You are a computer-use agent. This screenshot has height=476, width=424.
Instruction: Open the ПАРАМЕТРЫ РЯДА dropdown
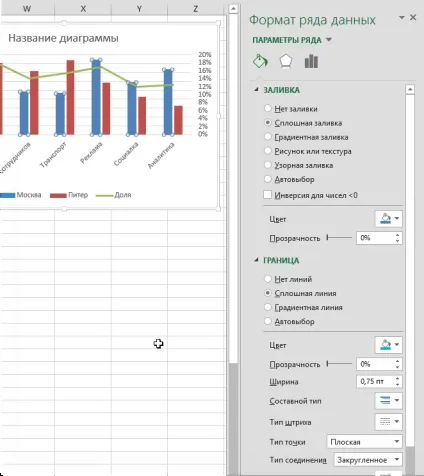pos(292,40)
